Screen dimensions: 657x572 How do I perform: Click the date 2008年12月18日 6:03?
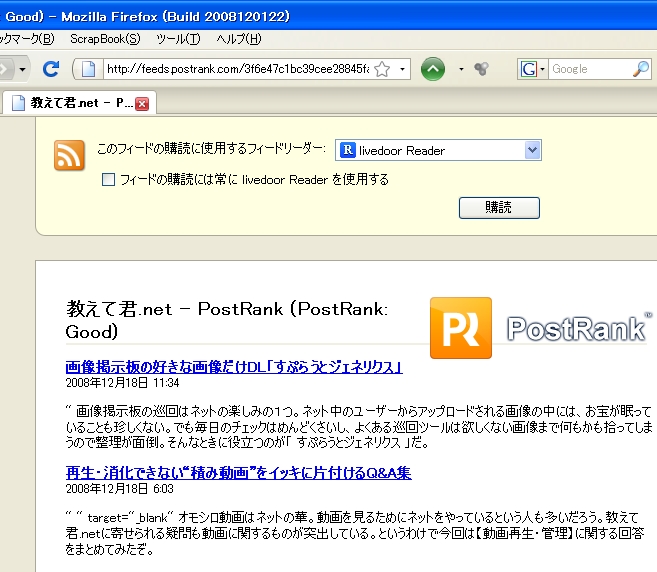coord(119,489)
